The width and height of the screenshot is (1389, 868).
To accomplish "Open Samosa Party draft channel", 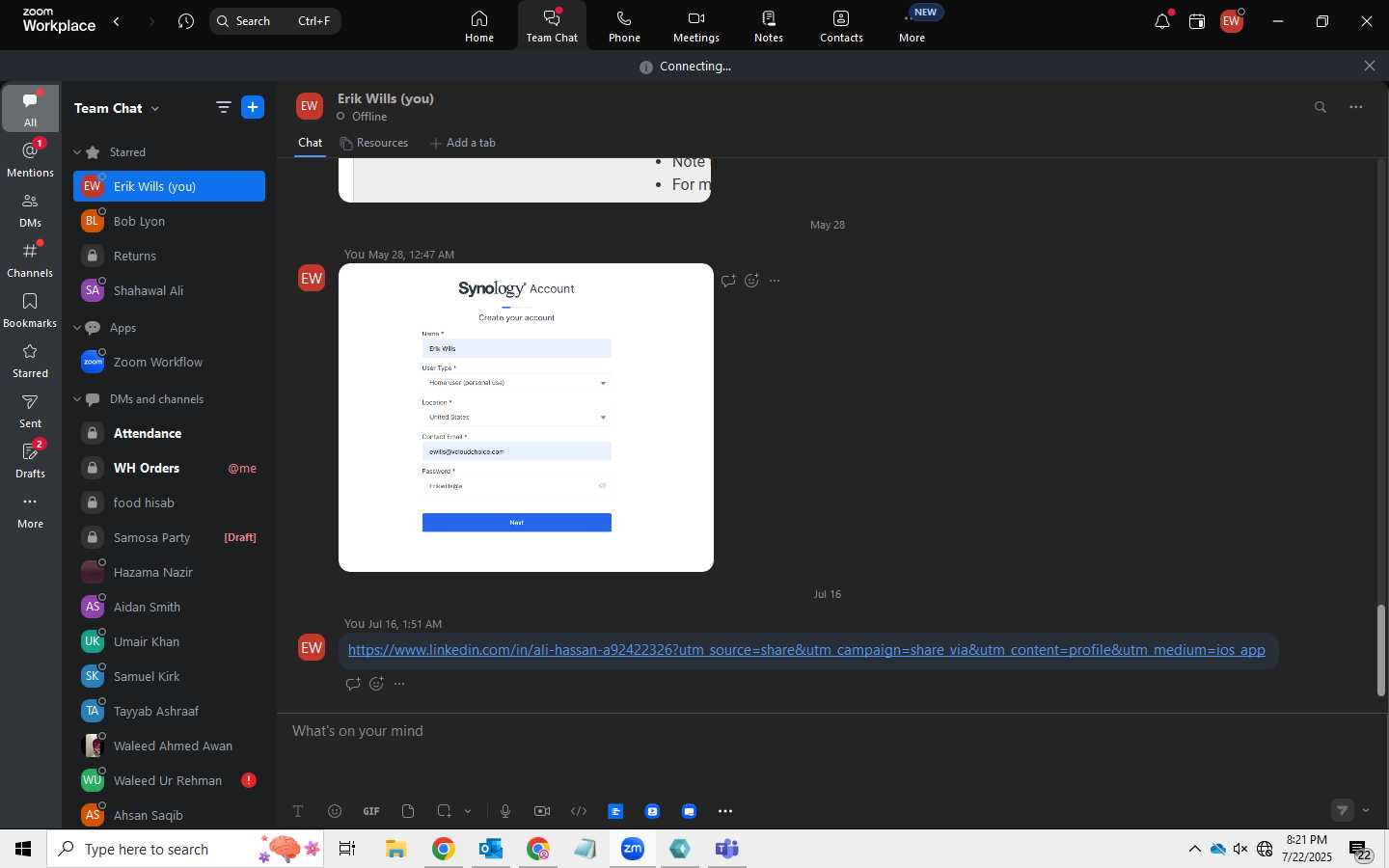I will [169, 537].
